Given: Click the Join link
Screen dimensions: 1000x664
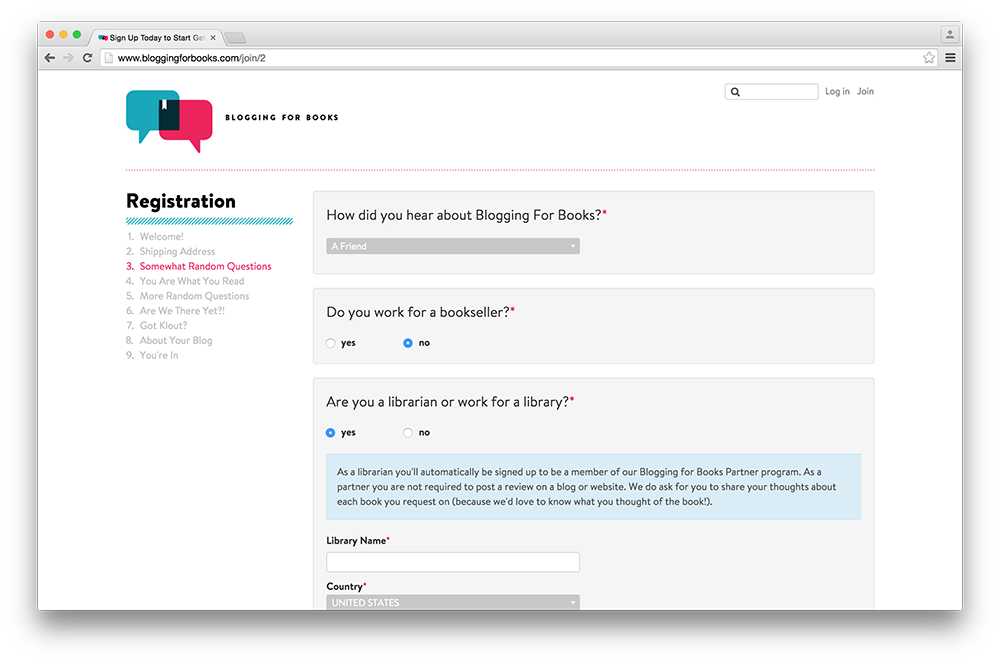Looking at the screenshot, I should 865,92.
